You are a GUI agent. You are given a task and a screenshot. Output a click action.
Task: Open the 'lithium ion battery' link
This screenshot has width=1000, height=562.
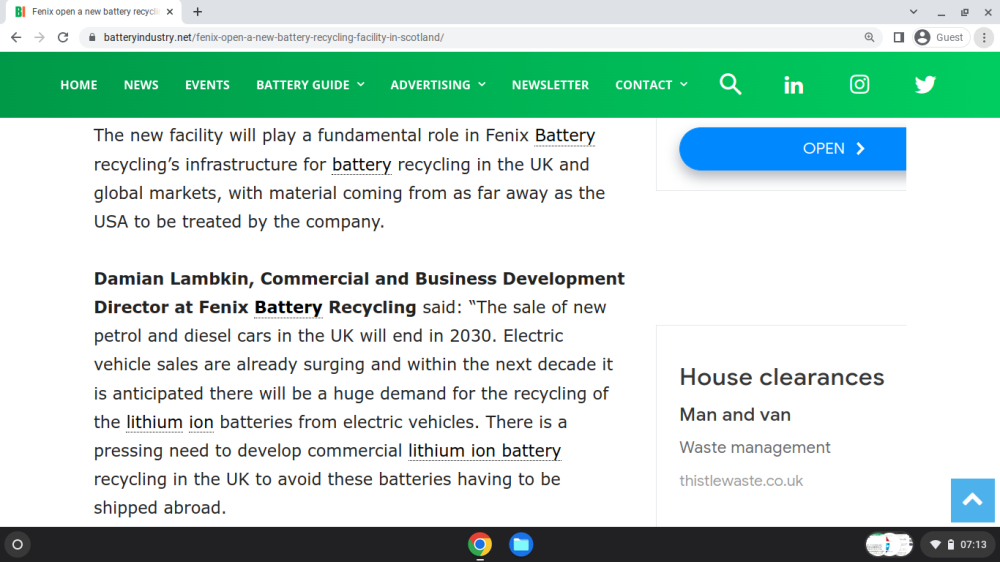click(485, 451)
